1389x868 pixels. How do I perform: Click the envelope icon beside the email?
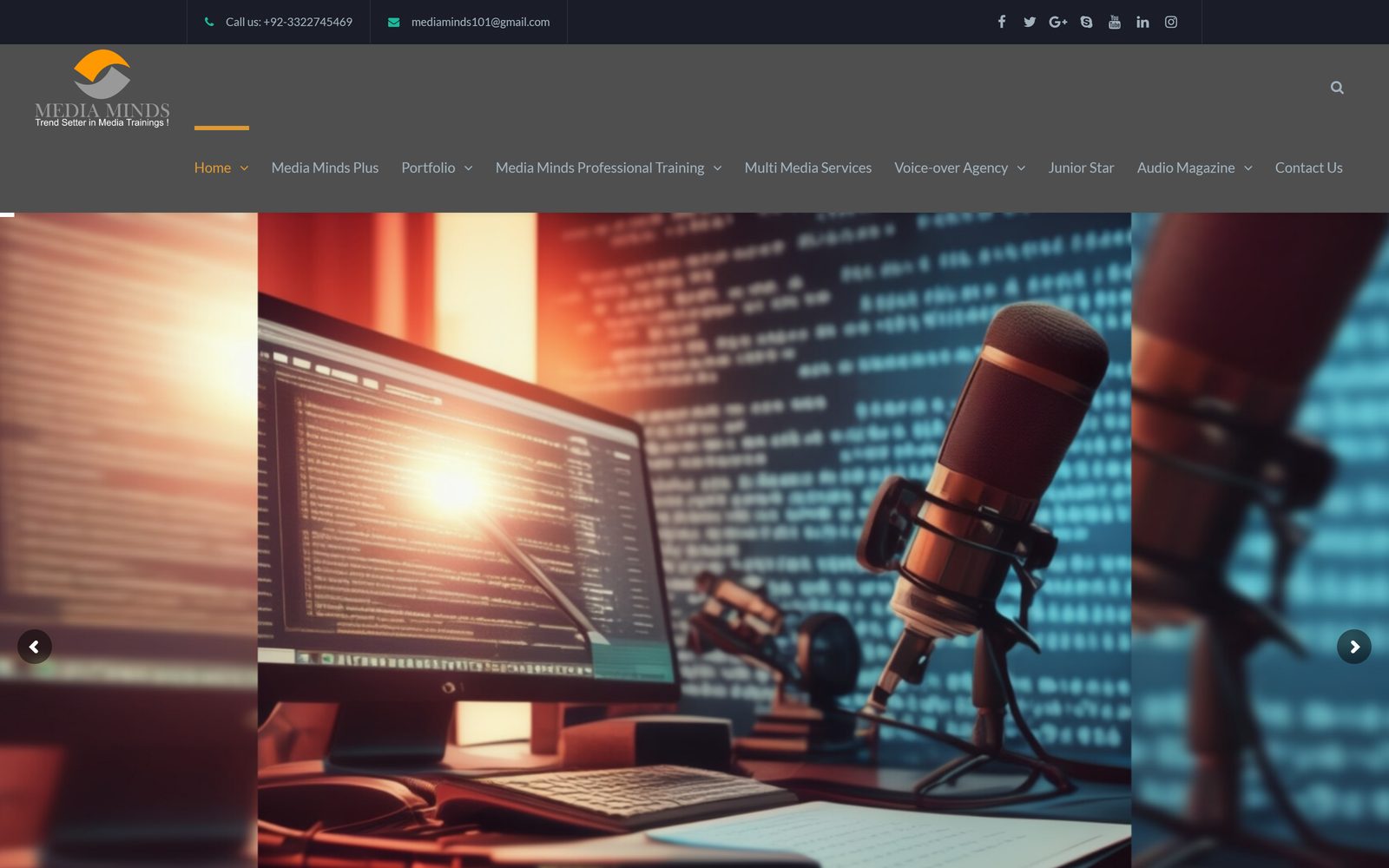[393, 22]
